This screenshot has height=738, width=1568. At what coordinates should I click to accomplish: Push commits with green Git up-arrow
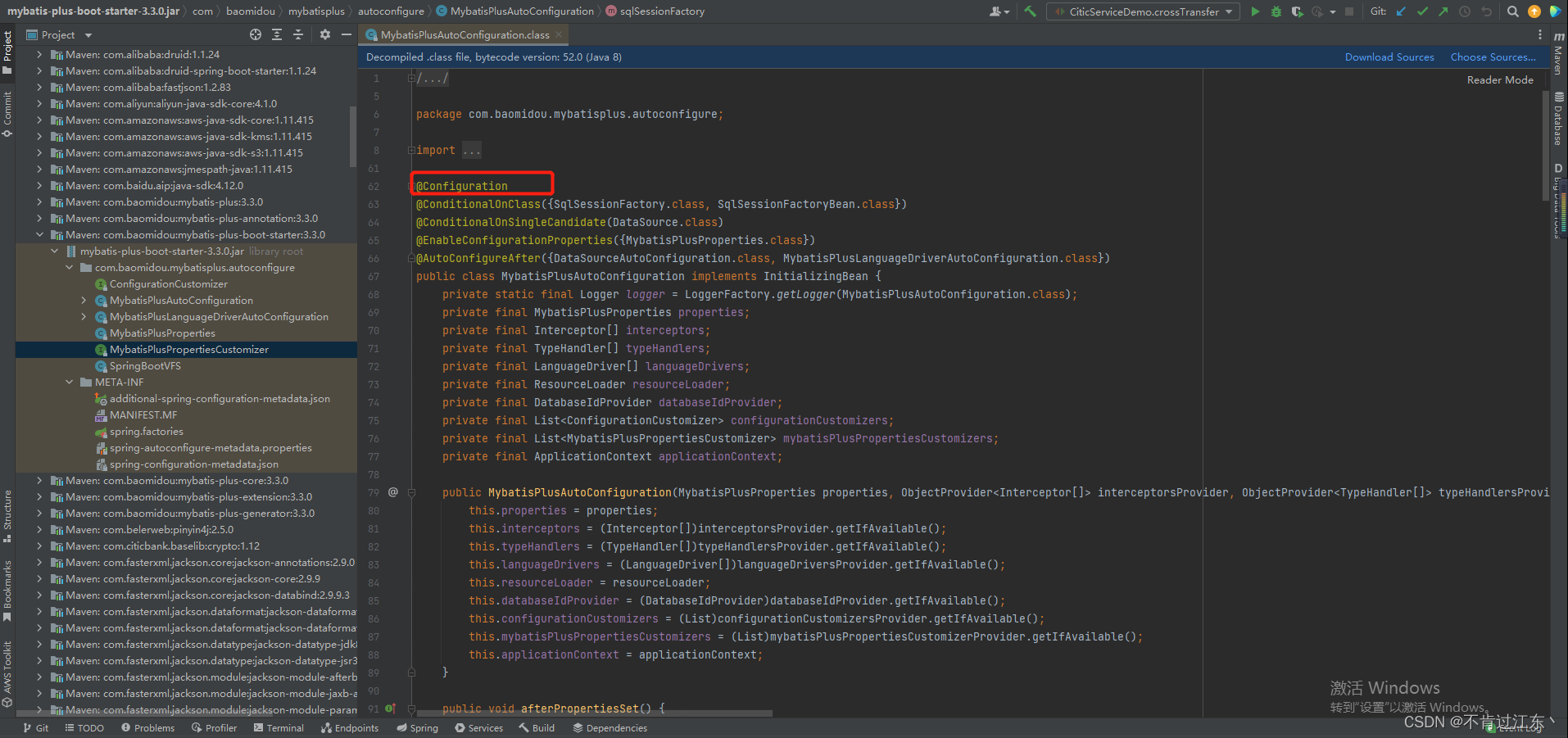(1443, 11)
